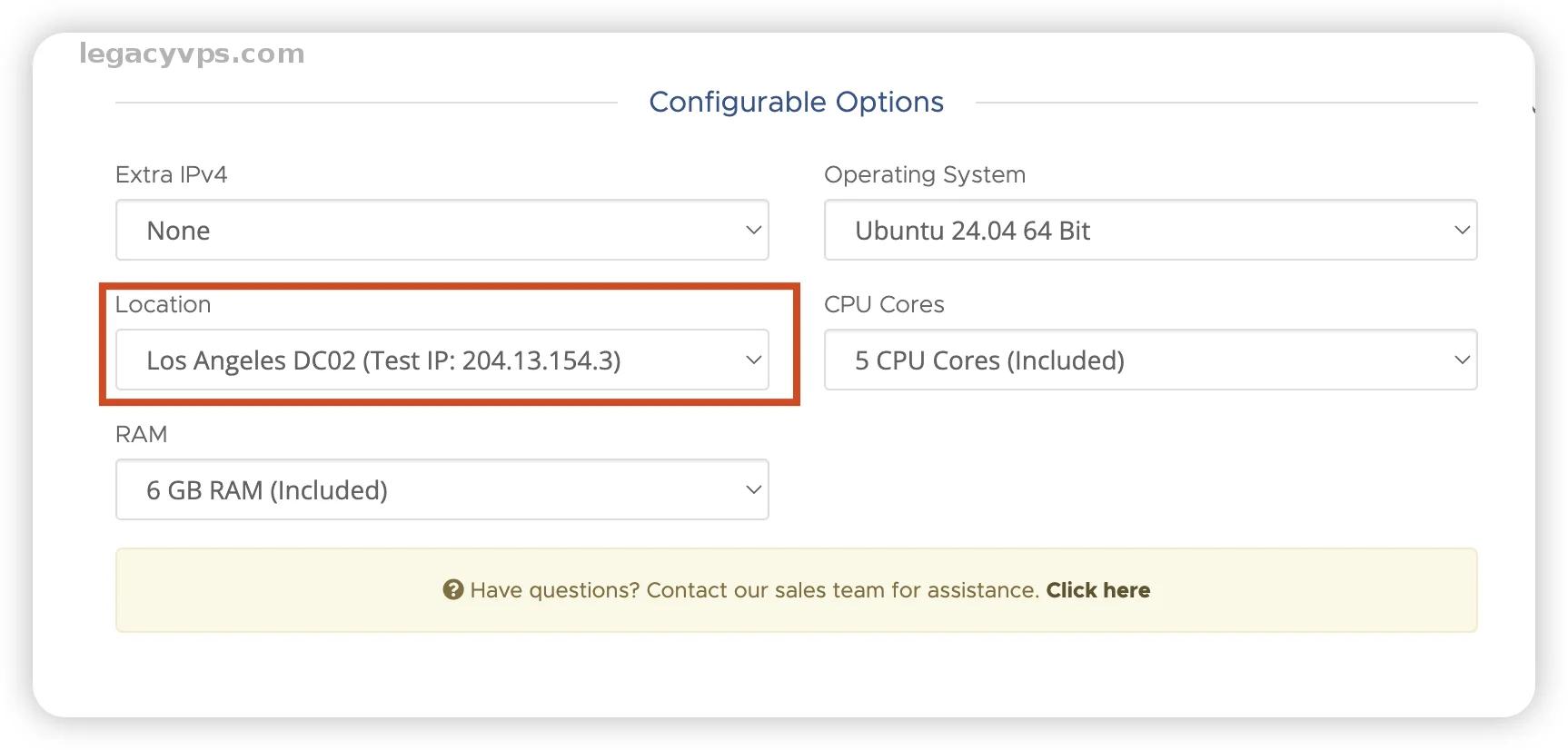The height and width of the screenshot is (750, 1568).
Task: Click the "Operating System" field label
Action: 924,174
